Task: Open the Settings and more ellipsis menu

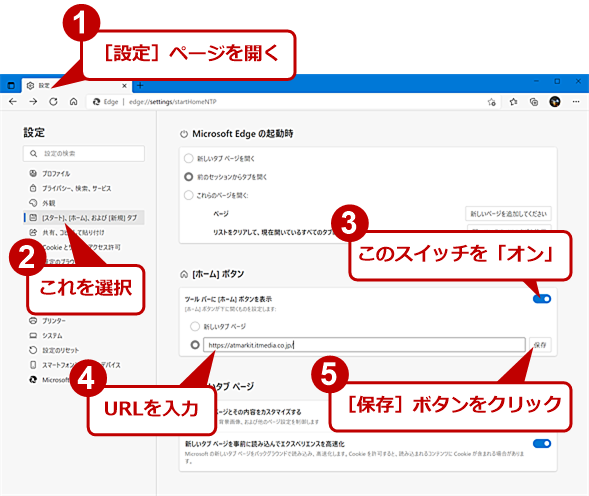Action: [576, 101]
